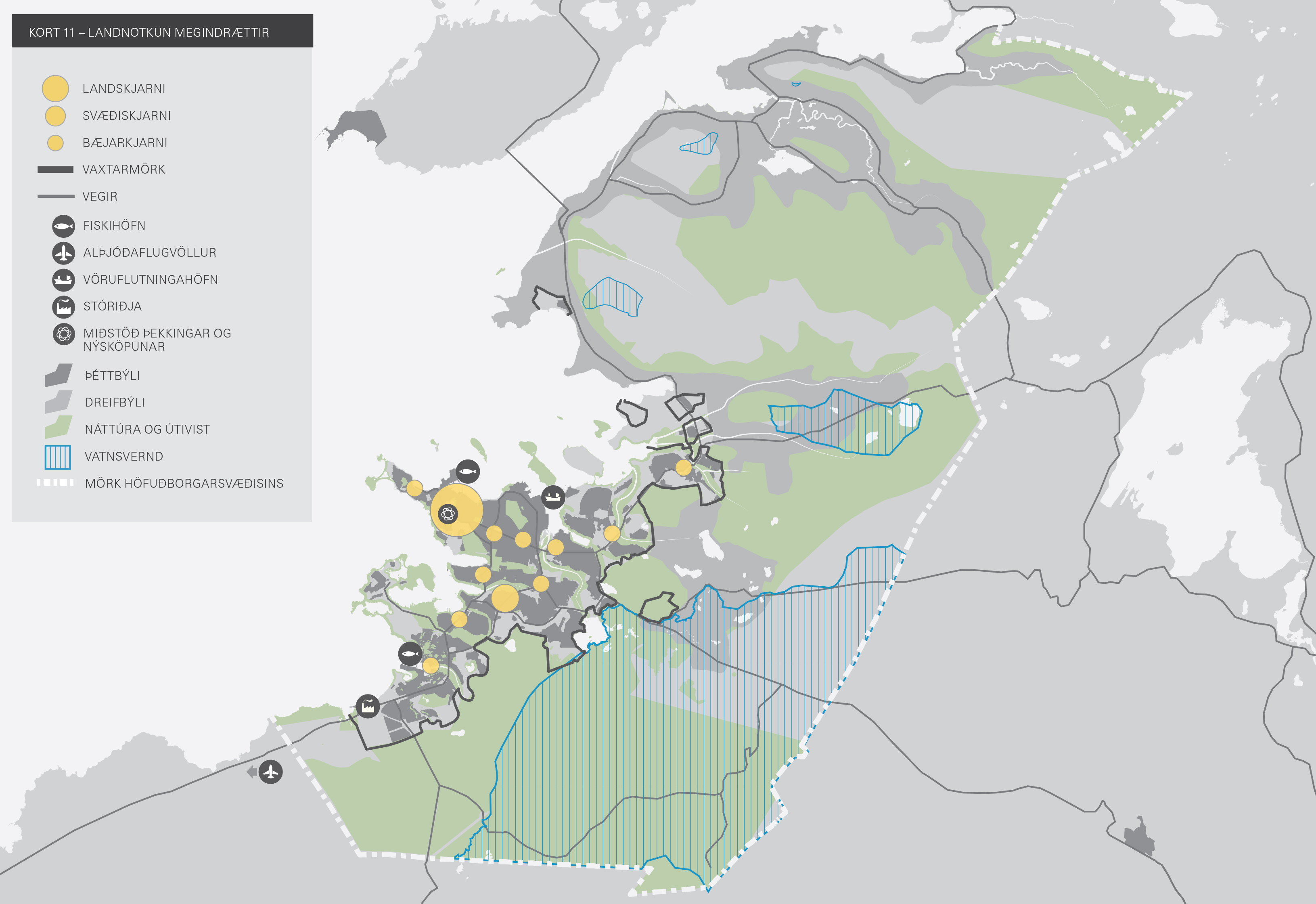
Task: Click the BÆJARKJARNI legend label
Action: pos(125,143)
